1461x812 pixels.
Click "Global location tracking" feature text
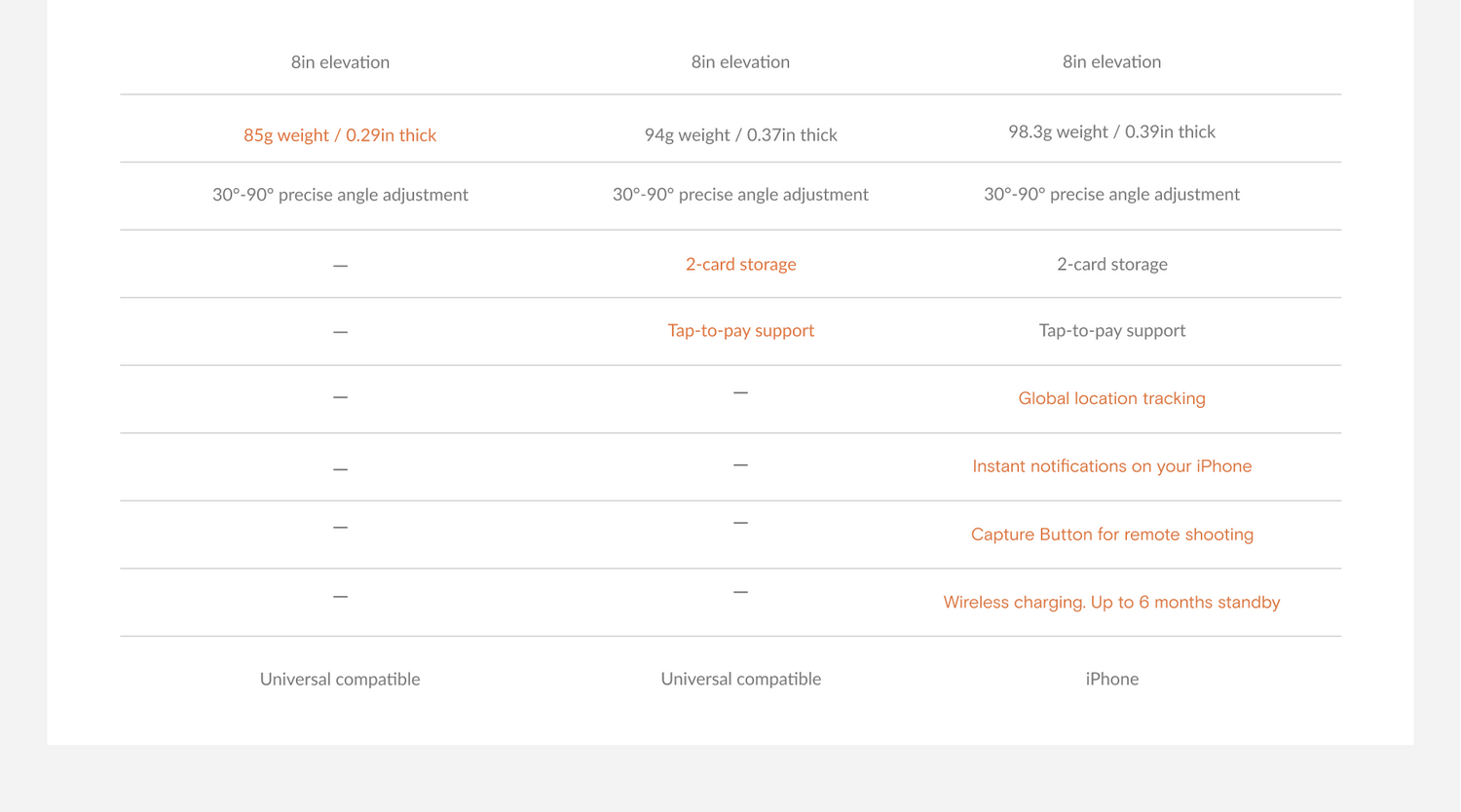[1111, 398]
